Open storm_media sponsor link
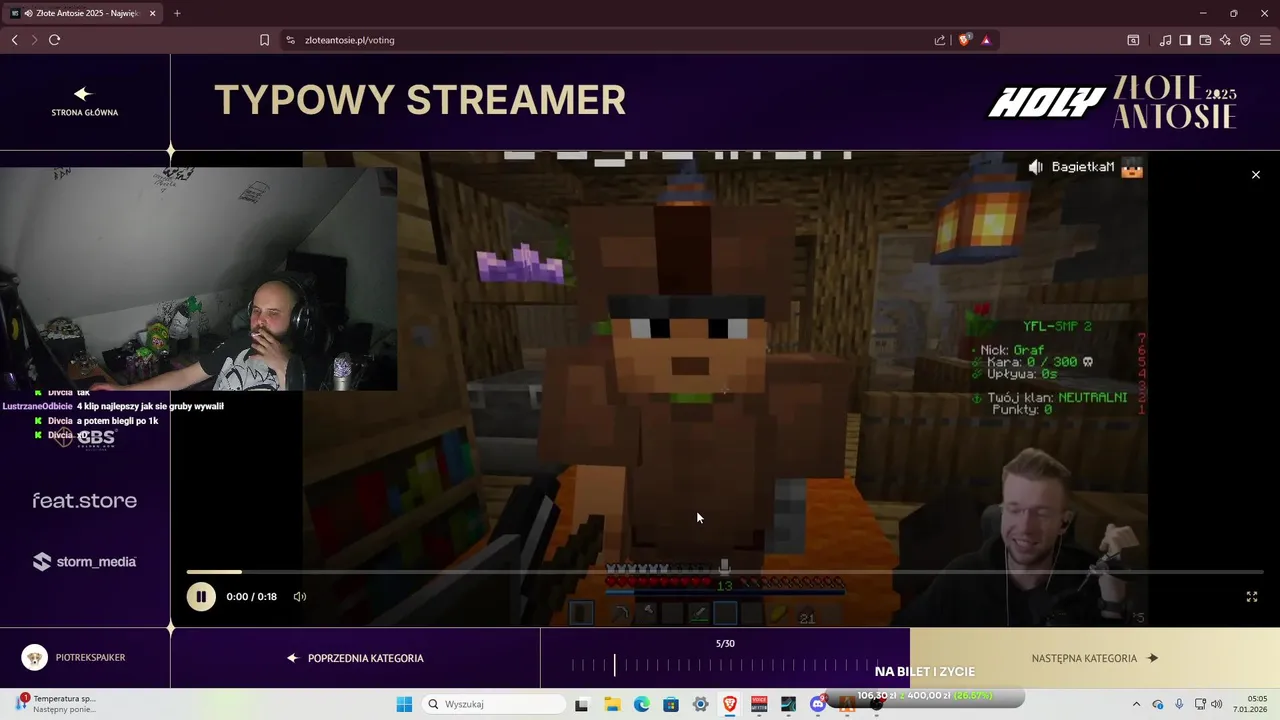 click(x=84, y=562)
